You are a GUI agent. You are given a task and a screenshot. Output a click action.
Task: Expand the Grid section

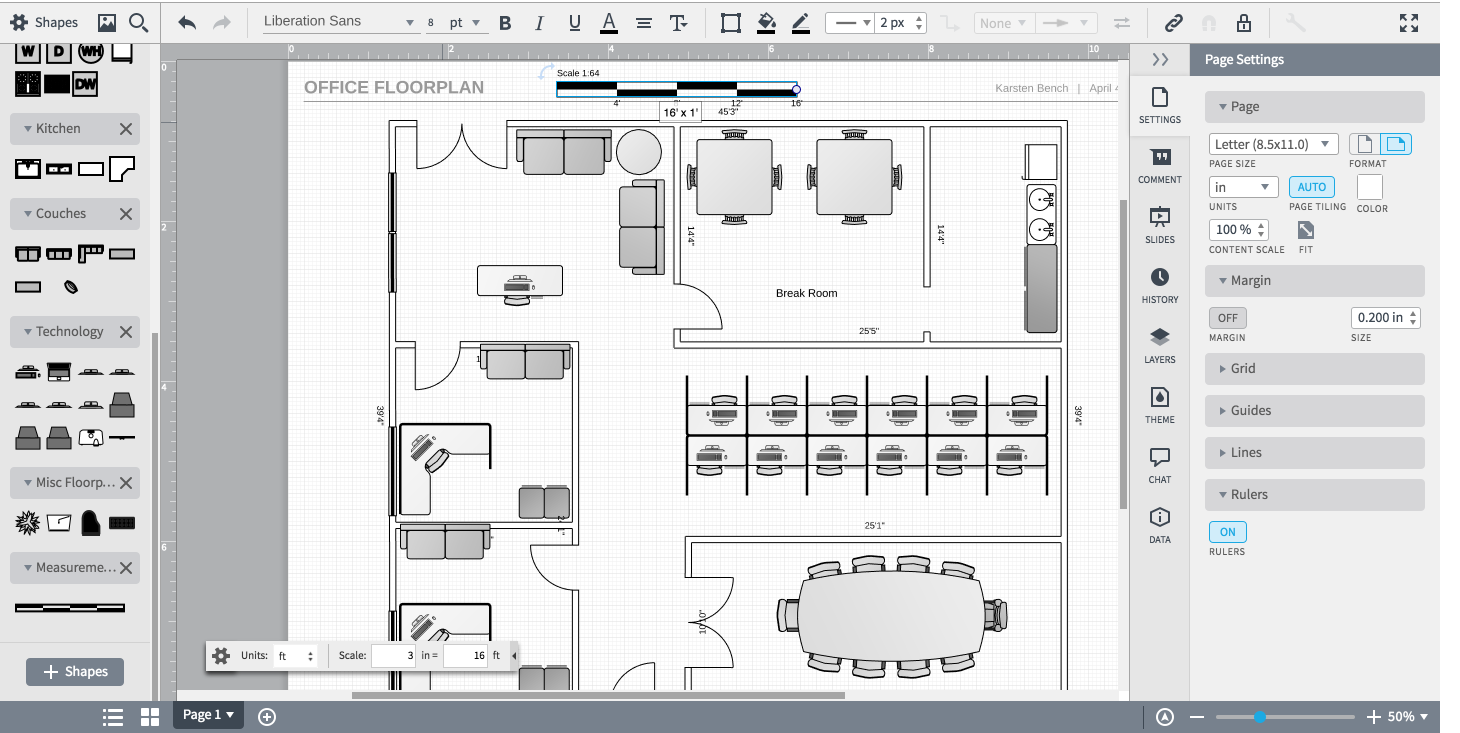coord(1314,368)
